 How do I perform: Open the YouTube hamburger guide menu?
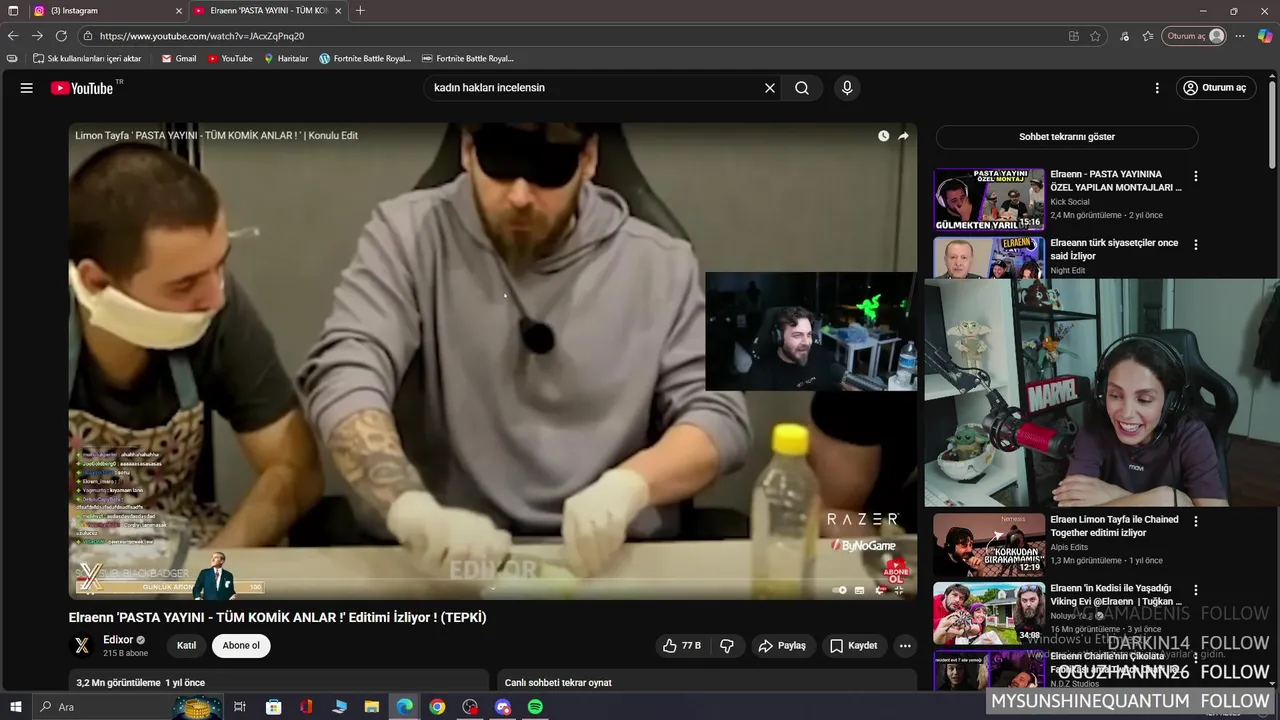(27, 88)
